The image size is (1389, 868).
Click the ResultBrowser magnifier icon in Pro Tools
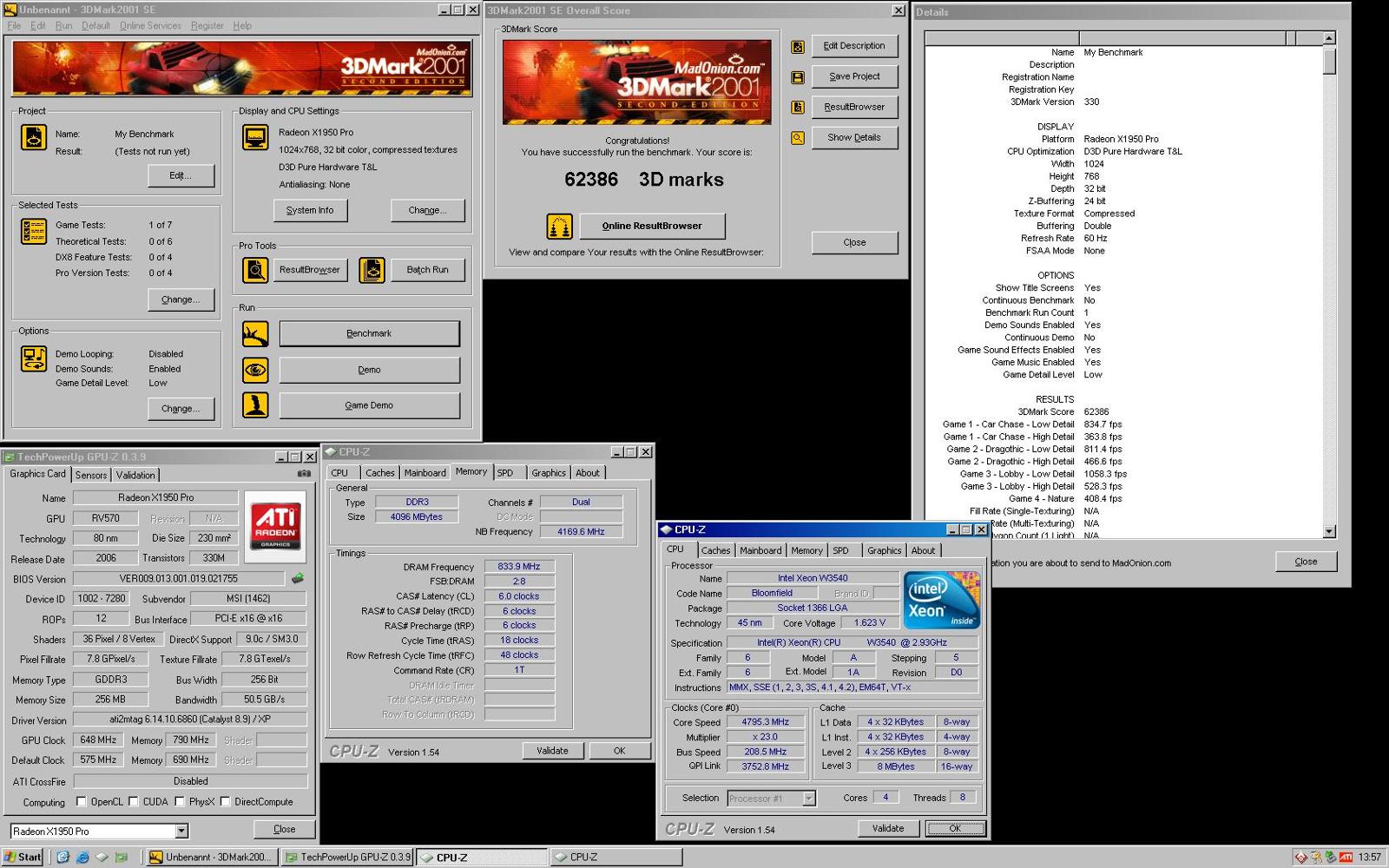pos(255,270)
